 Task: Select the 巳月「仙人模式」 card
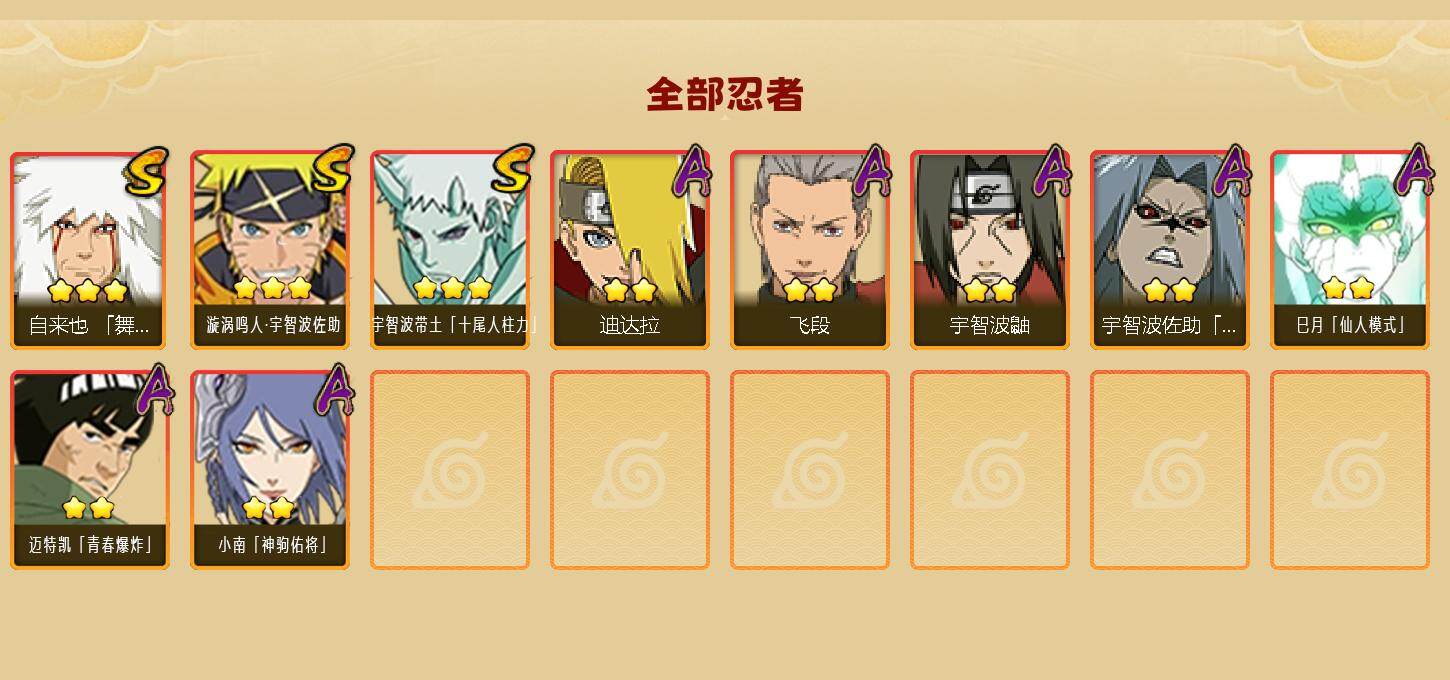click(x=1350, y=250)
